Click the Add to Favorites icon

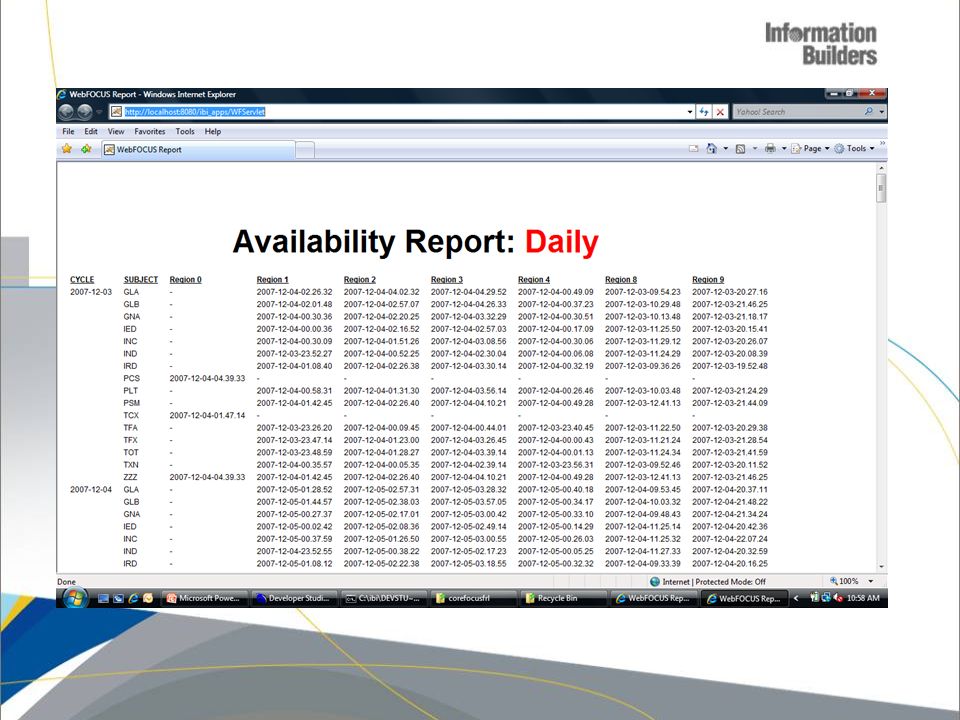[x=86, y=149]
